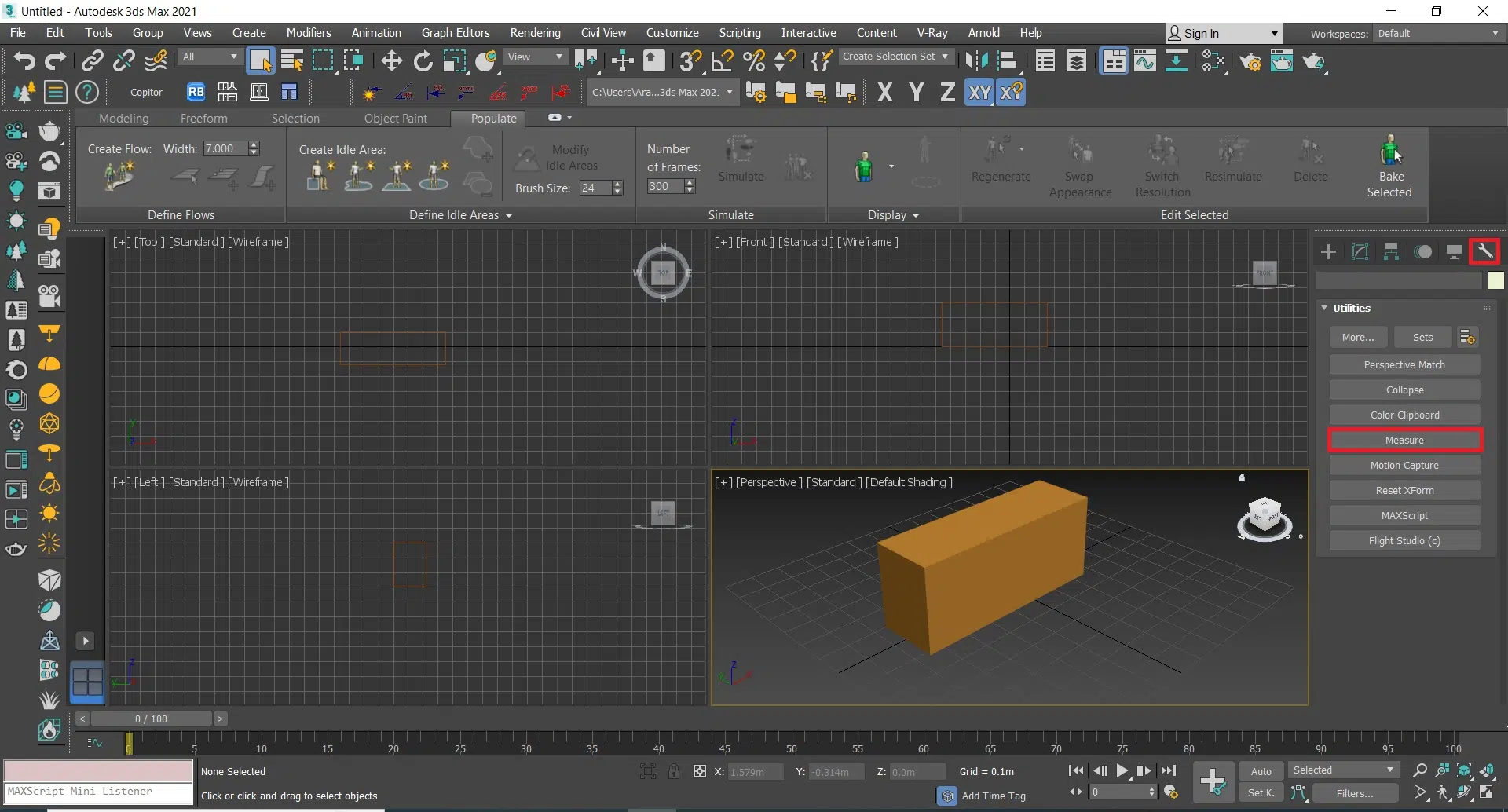
Task: Switch to the Object Paint tab
Action: pos(395,119)
